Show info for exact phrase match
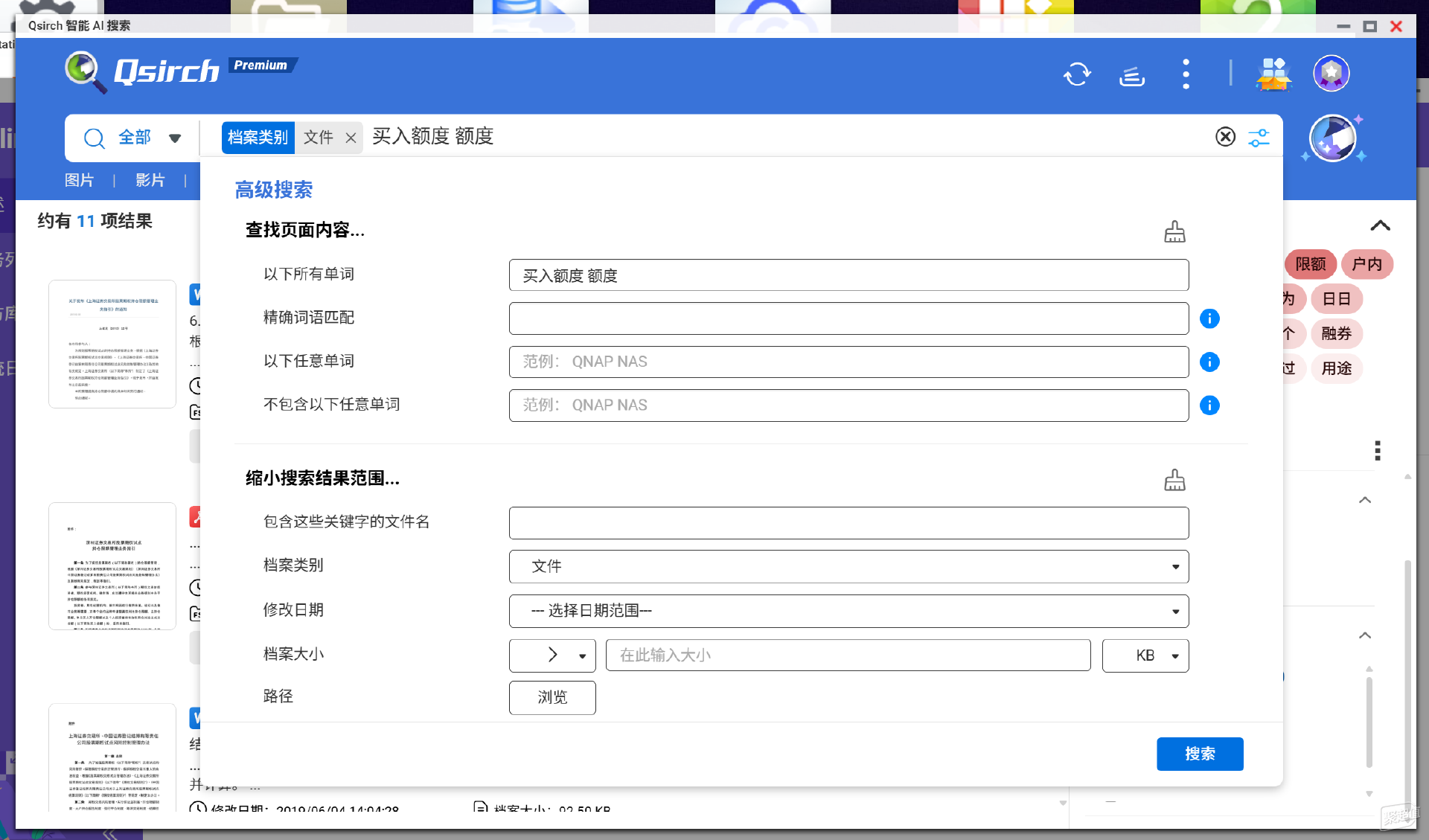The width and height of the screenshot is (1429, 840). tap(1209, 318)
